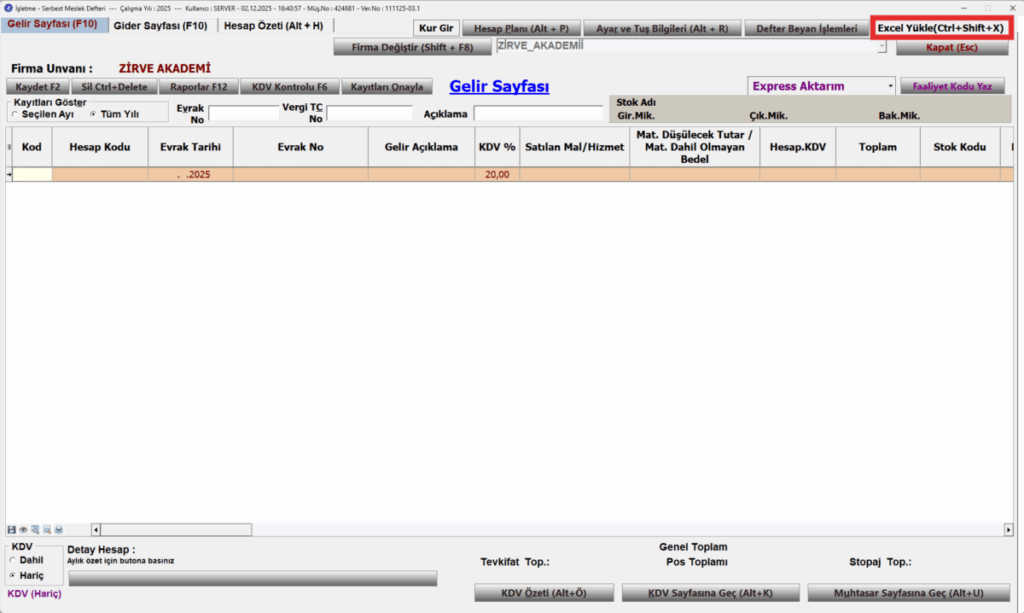Click the KDV % cell '20,00'
This screenshot has height=613, width=1024.
(x=497, y=174)
